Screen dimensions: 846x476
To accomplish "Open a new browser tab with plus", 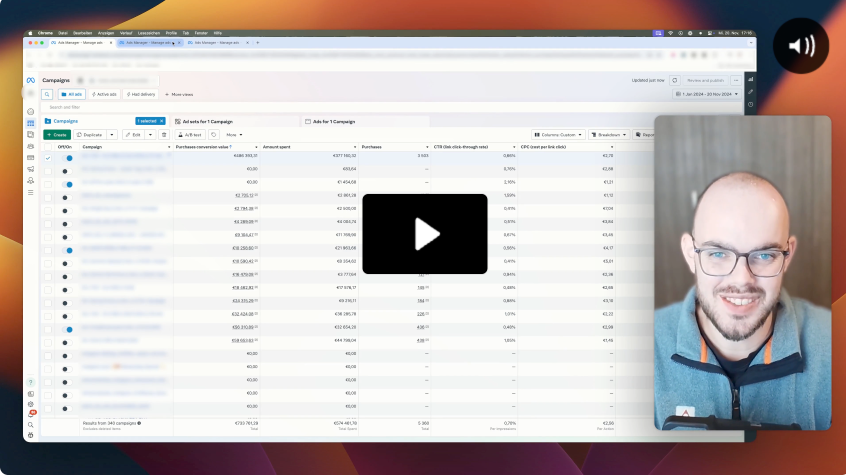I will (x=257, y=43).
